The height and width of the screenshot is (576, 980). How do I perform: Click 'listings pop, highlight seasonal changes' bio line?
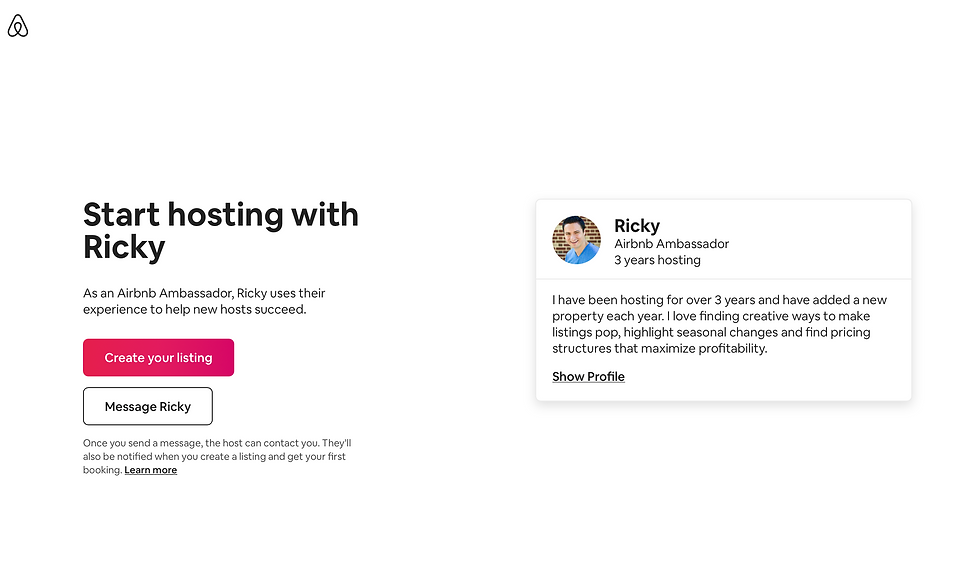click(x=711, y=332)
